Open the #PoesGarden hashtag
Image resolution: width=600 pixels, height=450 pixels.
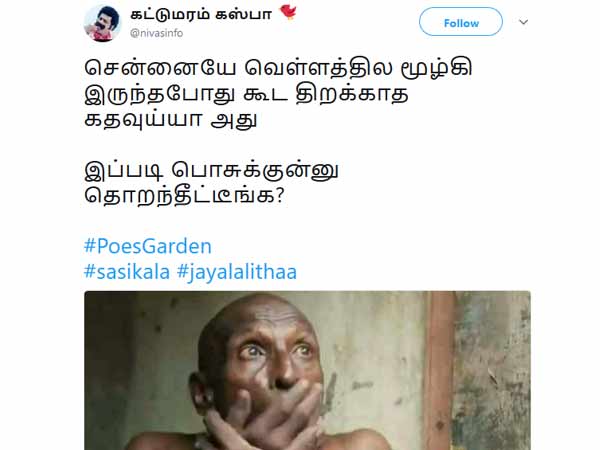pos(148,246)
